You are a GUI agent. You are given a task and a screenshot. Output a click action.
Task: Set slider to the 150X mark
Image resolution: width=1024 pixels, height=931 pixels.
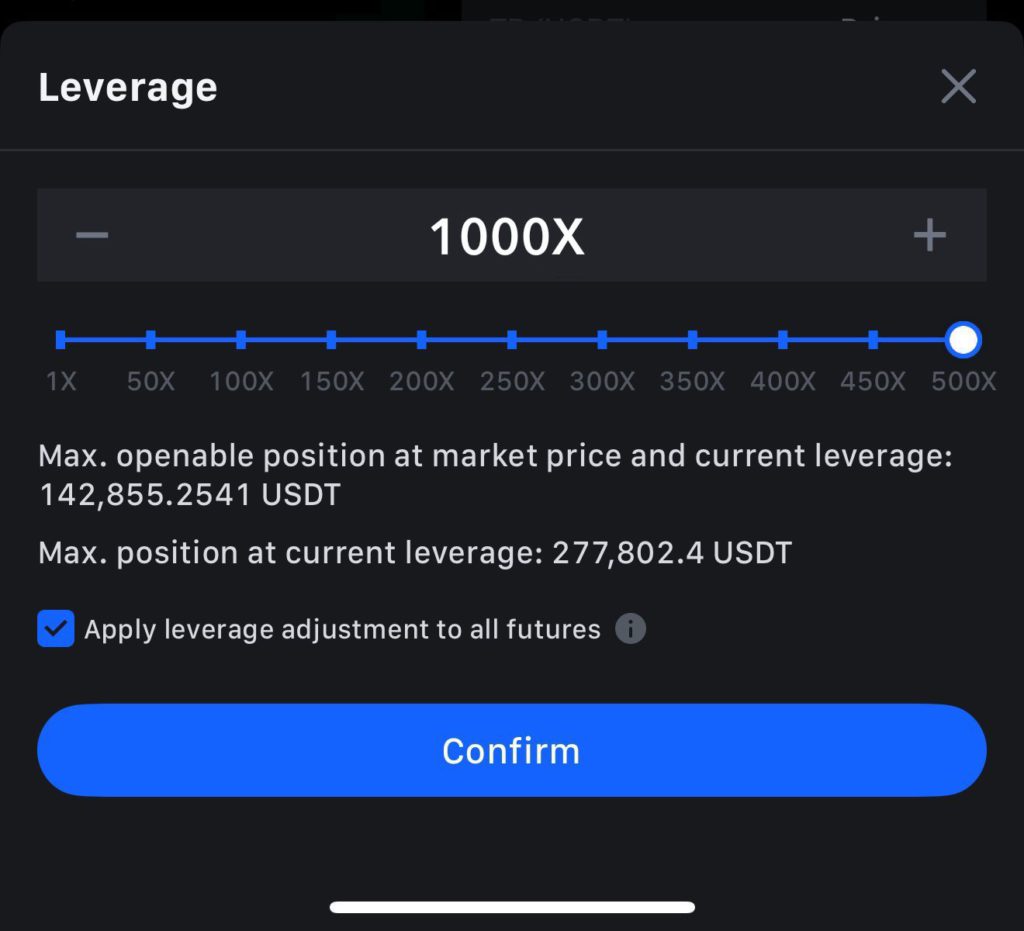(x=331, y=340)
